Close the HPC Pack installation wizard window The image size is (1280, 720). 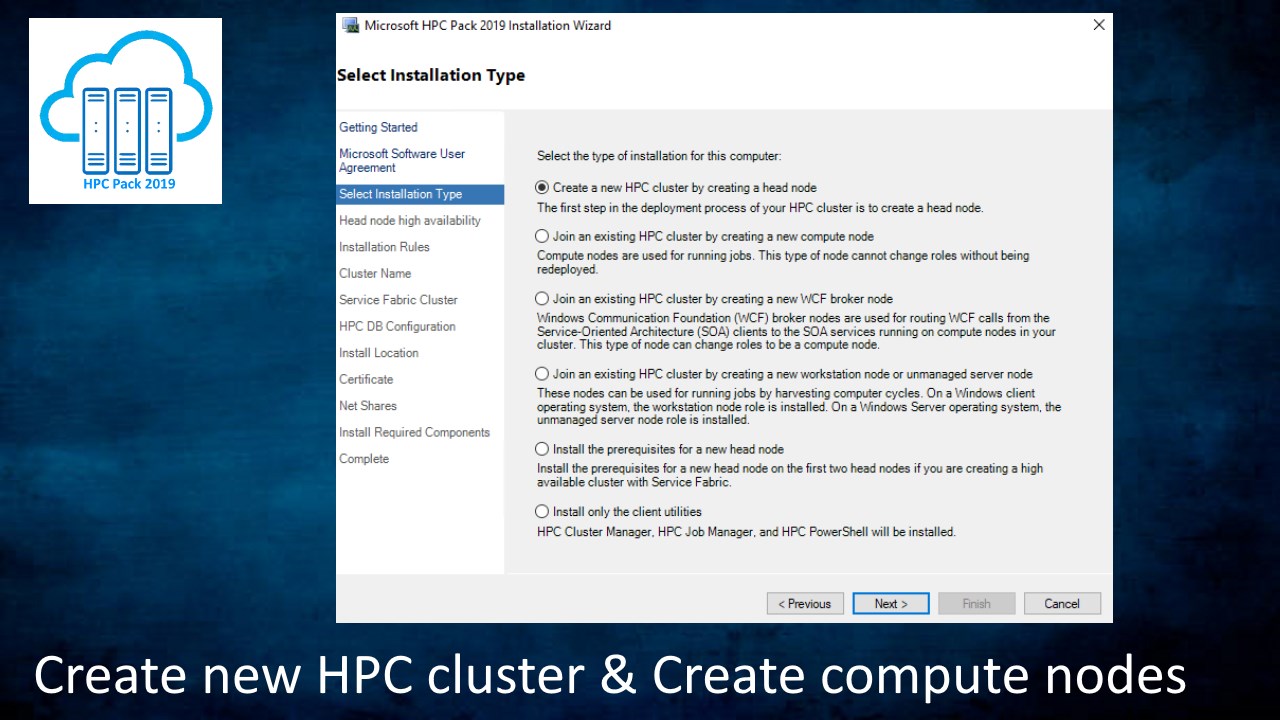pyautogui.click(x=1099, y=25)
